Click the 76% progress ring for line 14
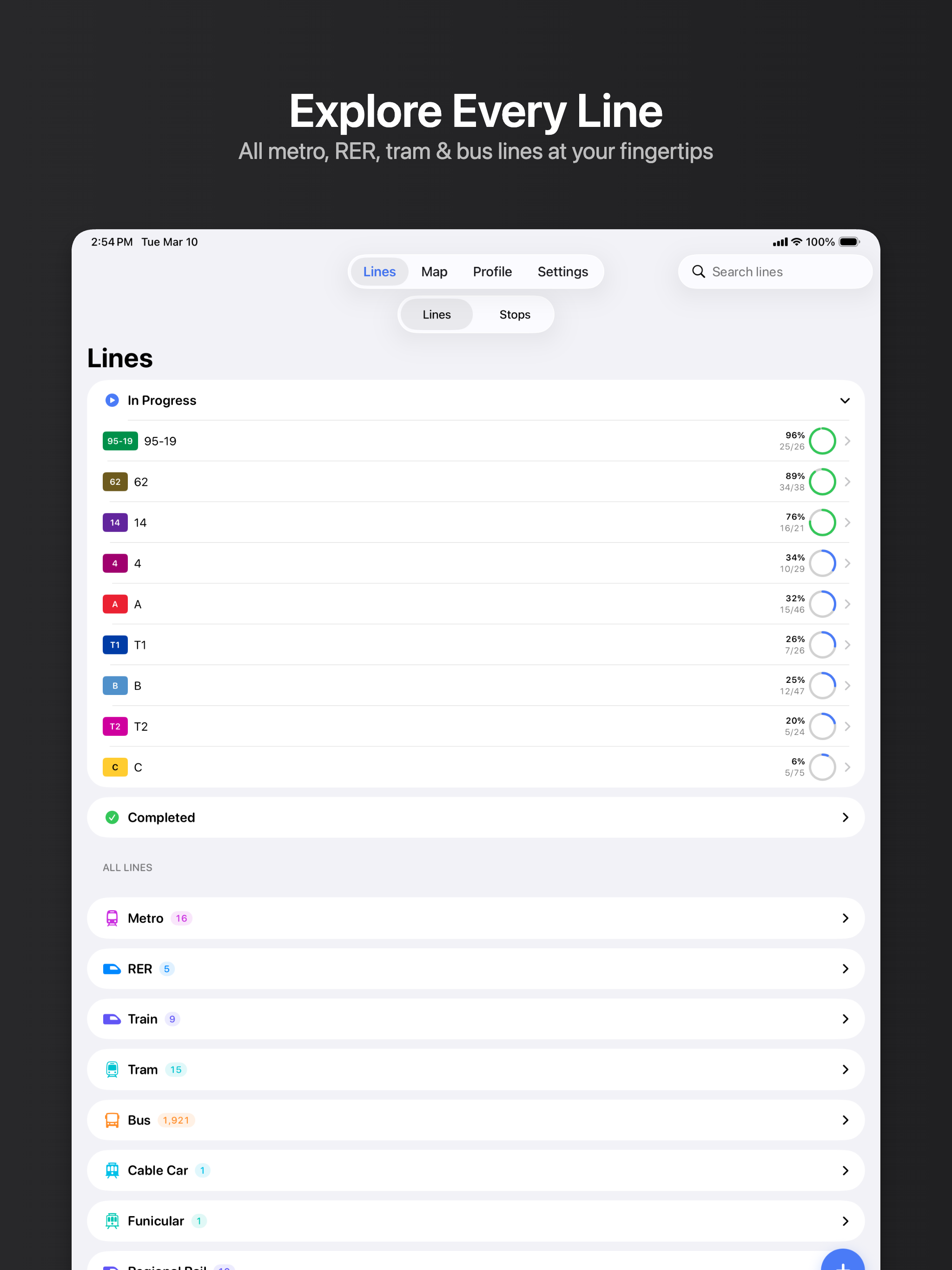 822,523
